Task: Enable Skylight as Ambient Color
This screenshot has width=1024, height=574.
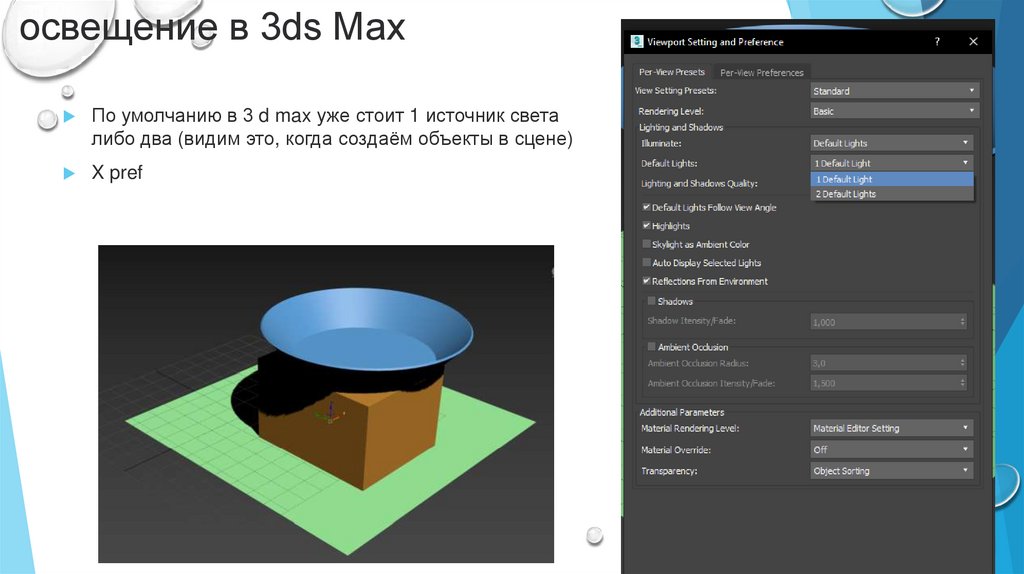Action: coord(646,244)
